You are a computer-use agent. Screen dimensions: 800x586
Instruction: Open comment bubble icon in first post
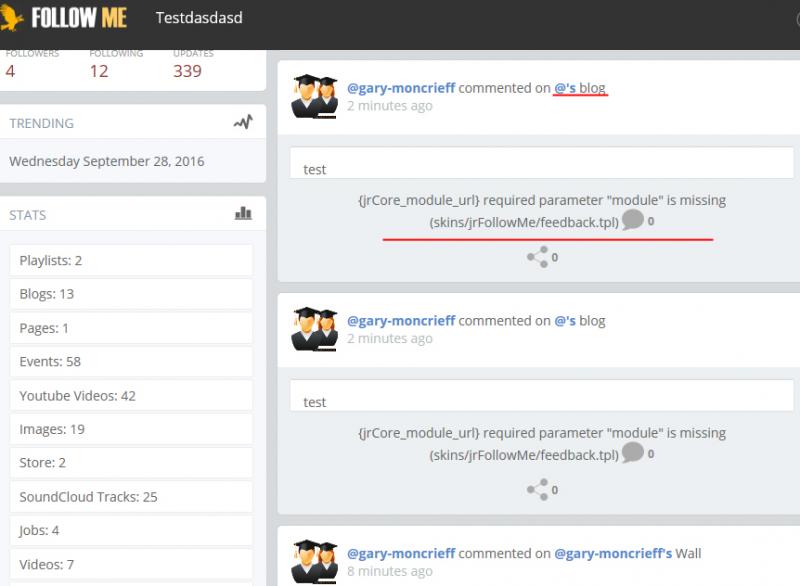click(x=633, y=220)
